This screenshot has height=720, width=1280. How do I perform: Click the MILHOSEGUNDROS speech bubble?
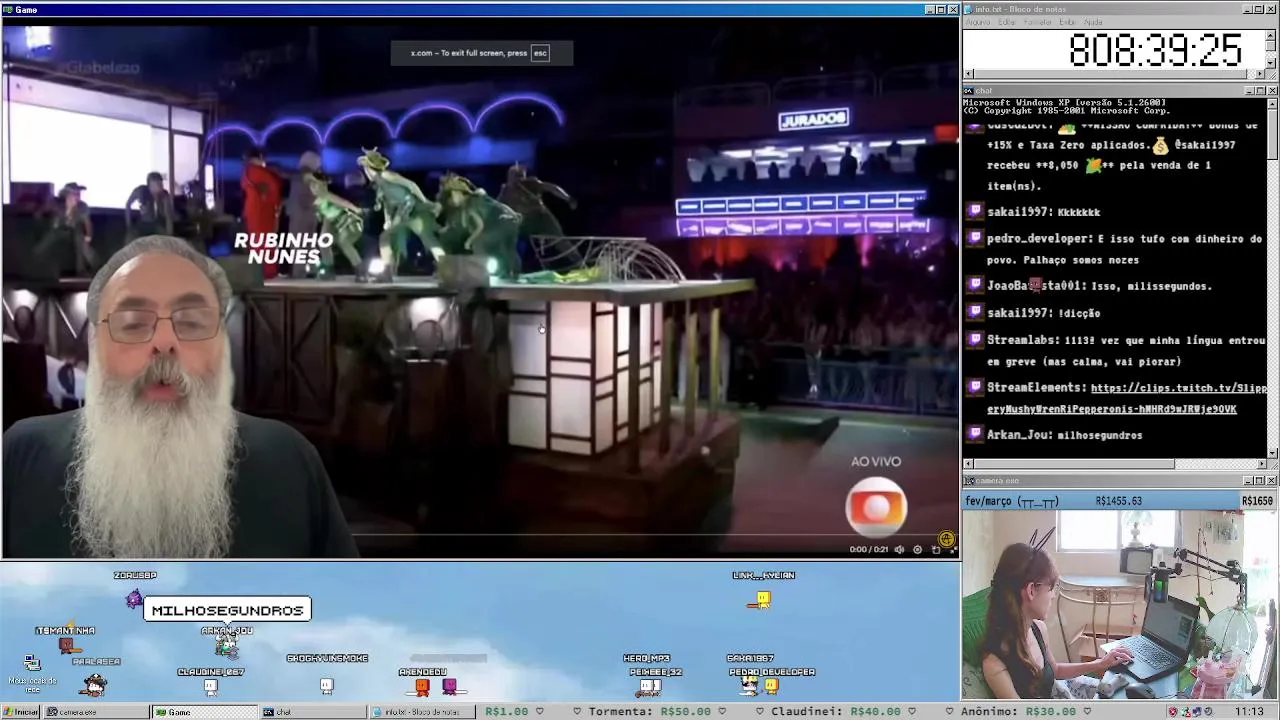[227, 610]
